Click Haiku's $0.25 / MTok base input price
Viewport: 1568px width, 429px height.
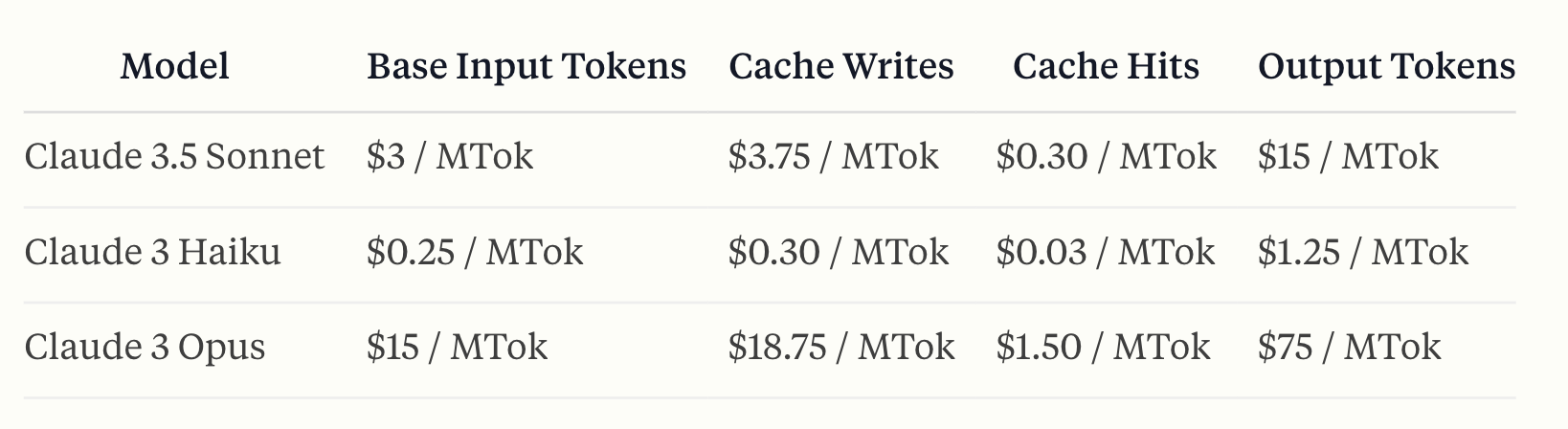474,252
